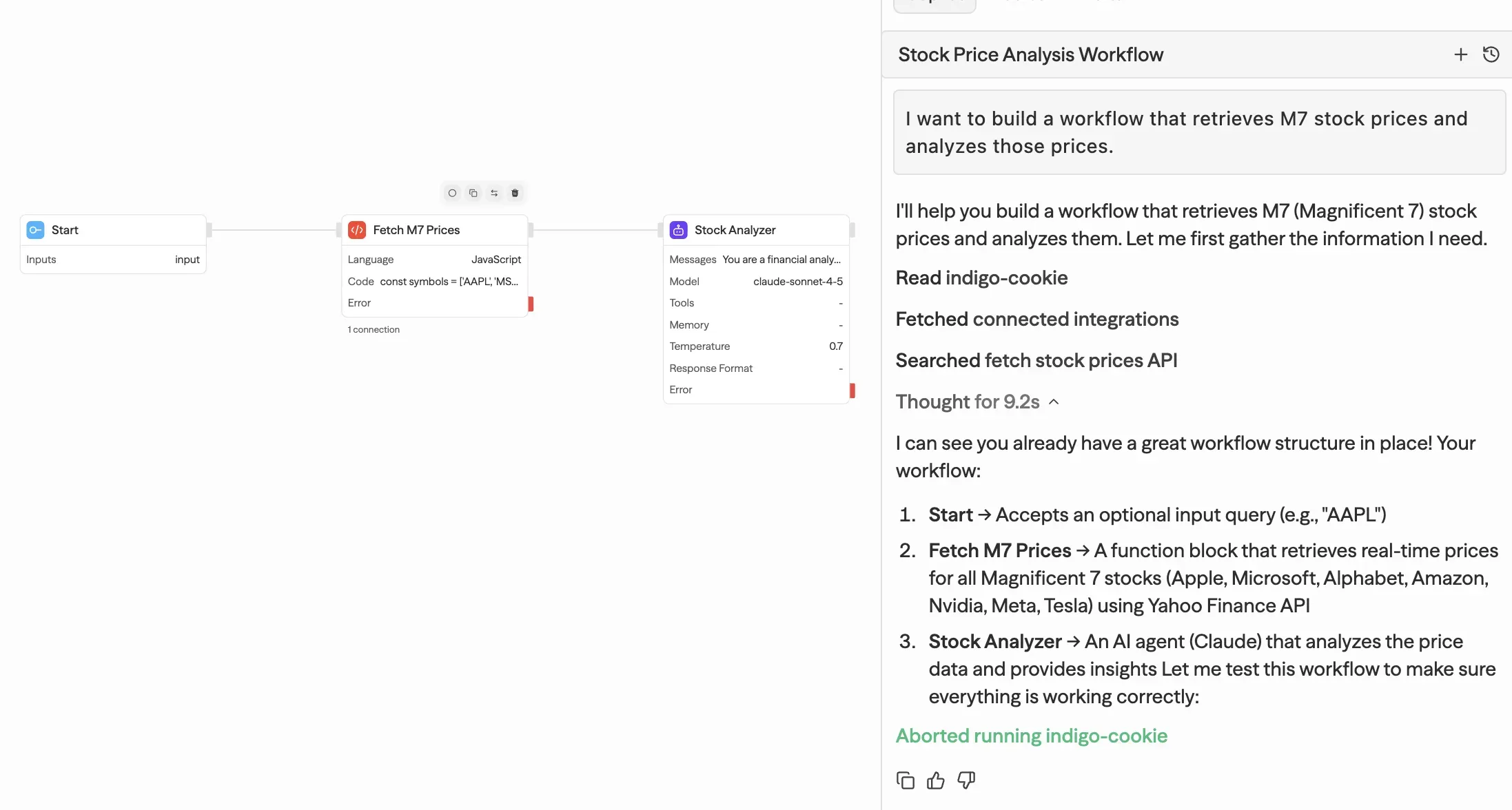This screenshot has width=1512, height=810.
Task: Give thumbs up on the response
Action: coord(935,780)
